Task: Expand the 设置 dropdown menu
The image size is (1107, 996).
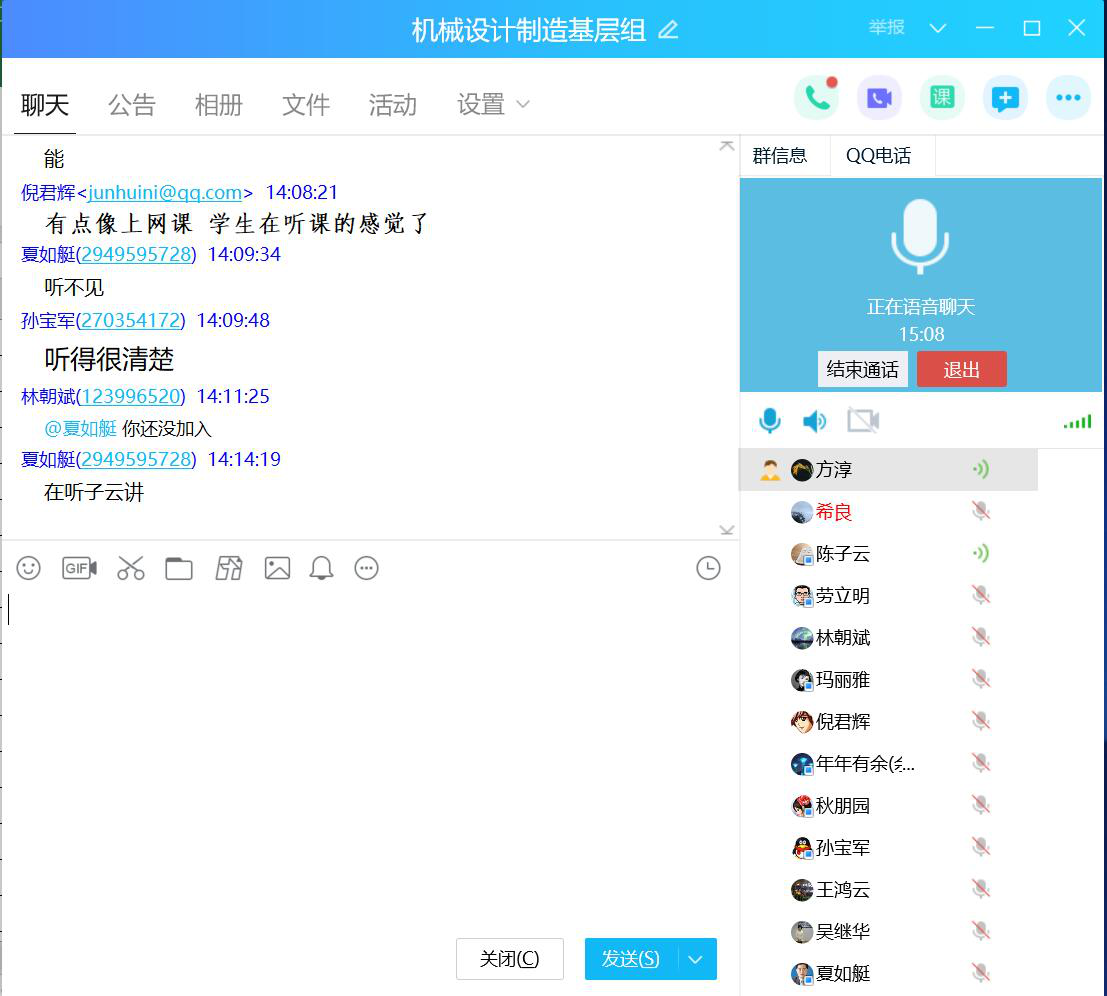Action: click(493, 104)
